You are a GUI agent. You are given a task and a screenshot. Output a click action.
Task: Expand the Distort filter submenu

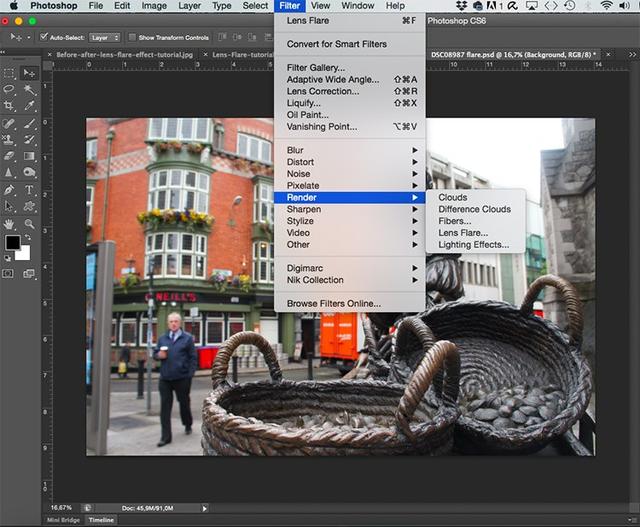pos(300,162)
